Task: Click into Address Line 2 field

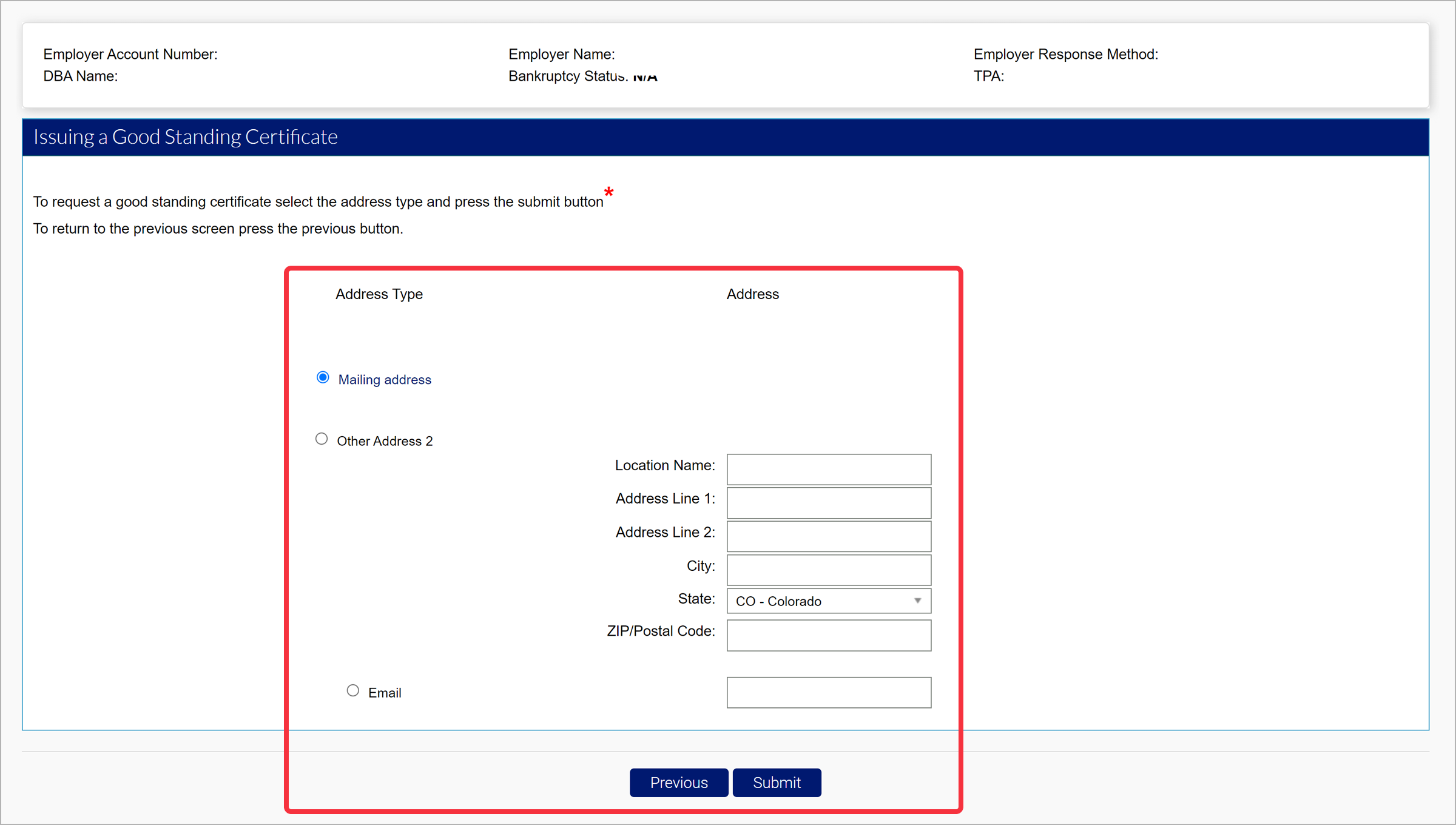Action: [829, 536]
